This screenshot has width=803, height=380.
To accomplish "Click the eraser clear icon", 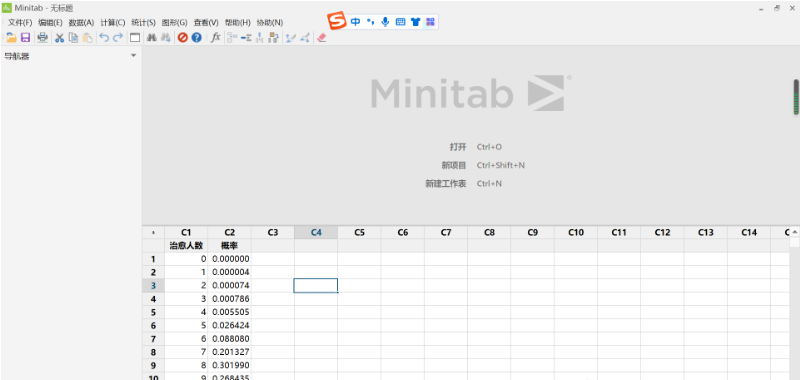I will (x=322, y=37).
